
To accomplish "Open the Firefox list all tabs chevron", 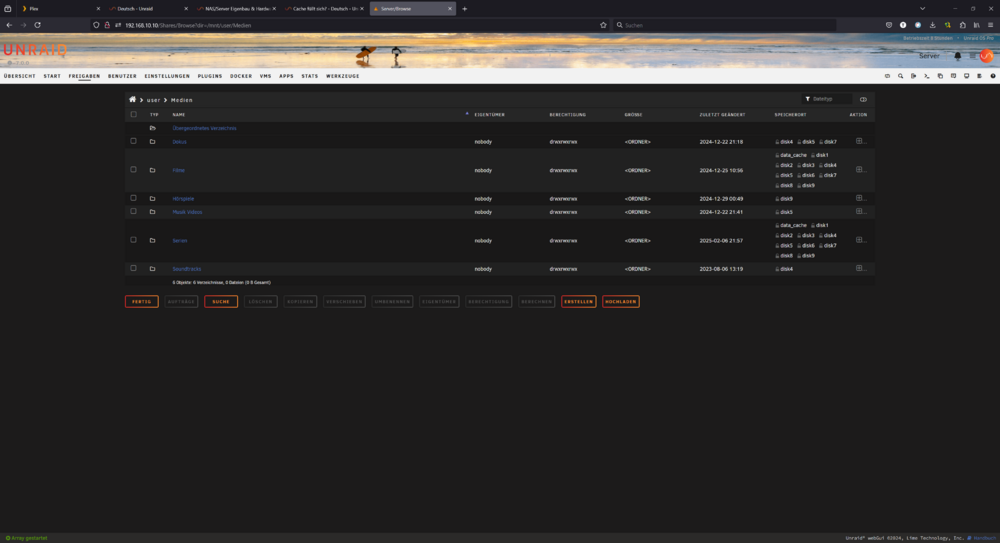I will (922, 9).
